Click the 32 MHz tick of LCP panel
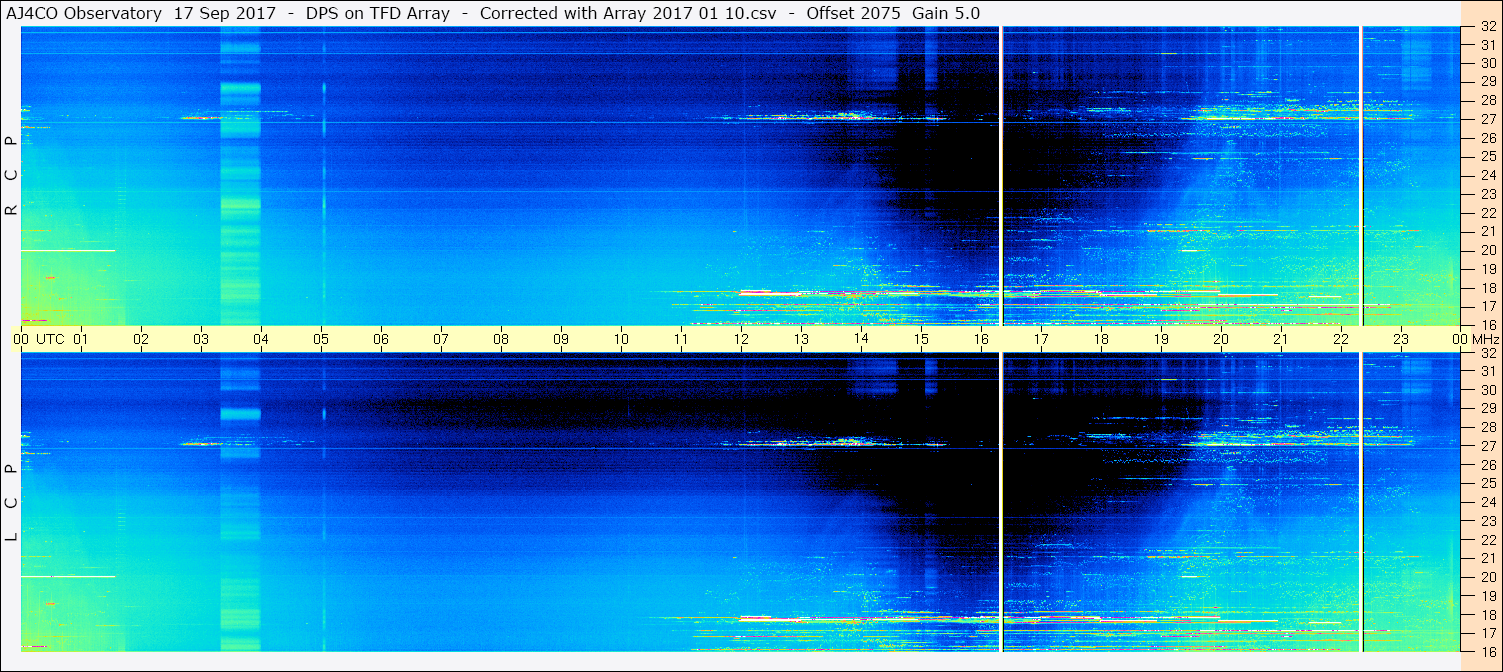 (1487, 353)
